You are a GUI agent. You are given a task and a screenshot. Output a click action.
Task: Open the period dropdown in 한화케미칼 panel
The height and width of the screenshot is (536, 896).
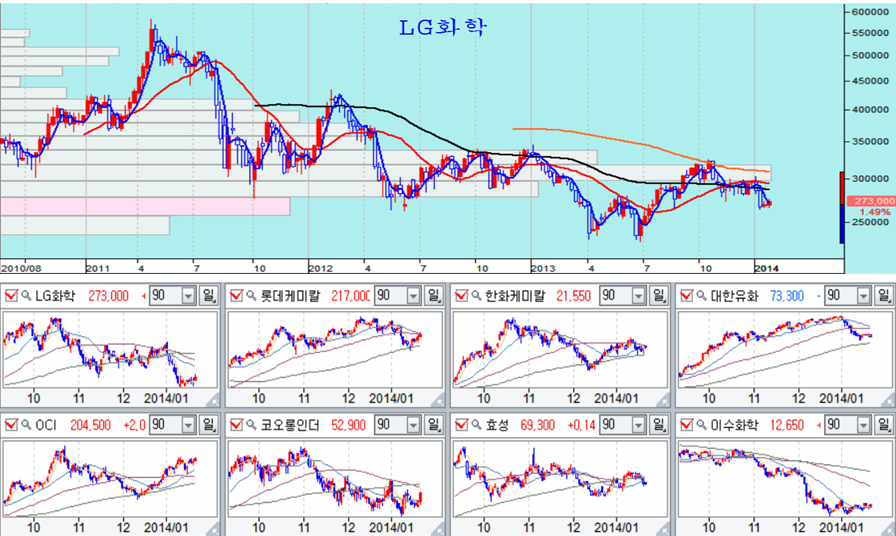tap(639, 296)
